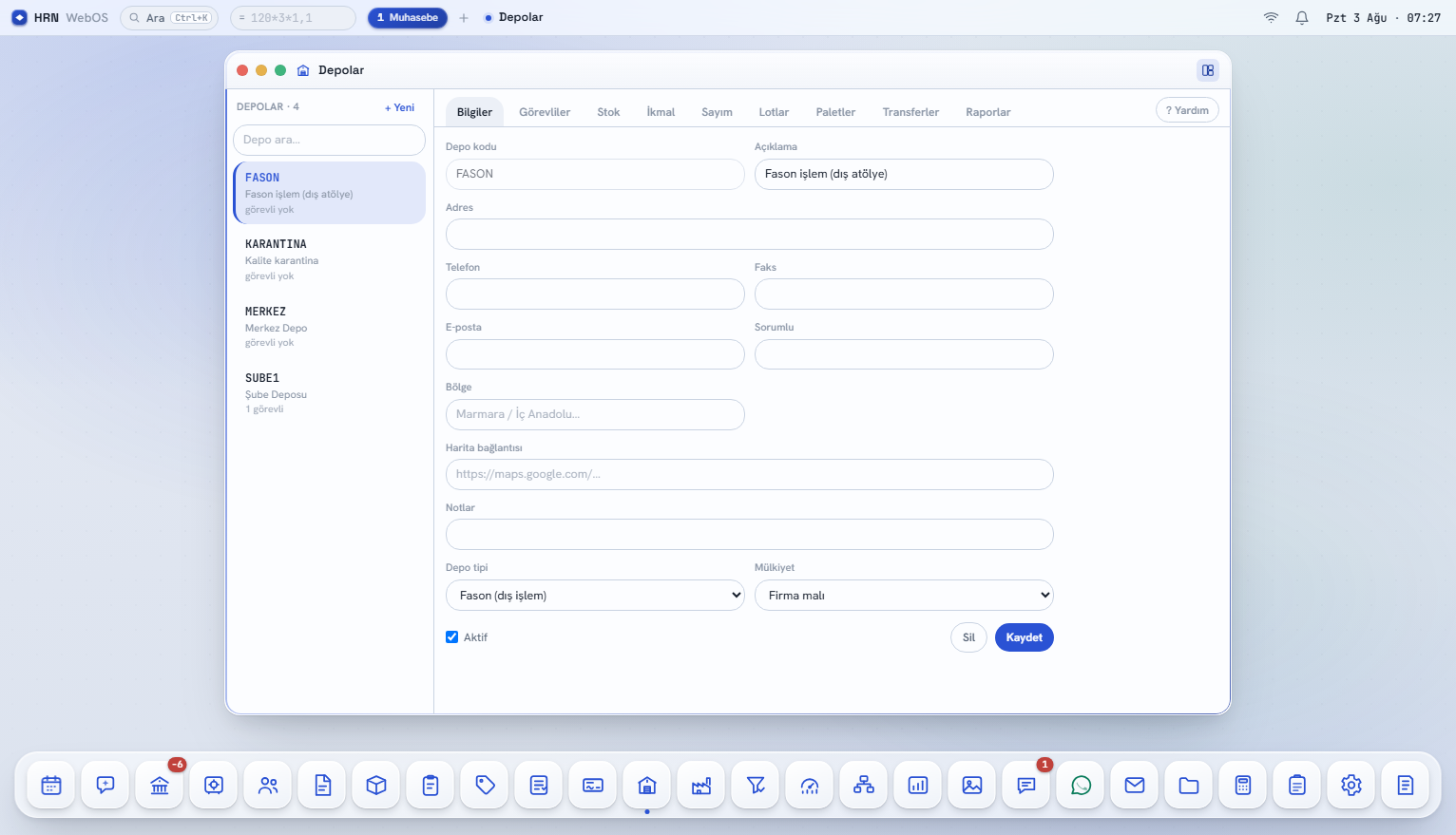
Task: Focus the Adres input field
Action: [749, 235]
